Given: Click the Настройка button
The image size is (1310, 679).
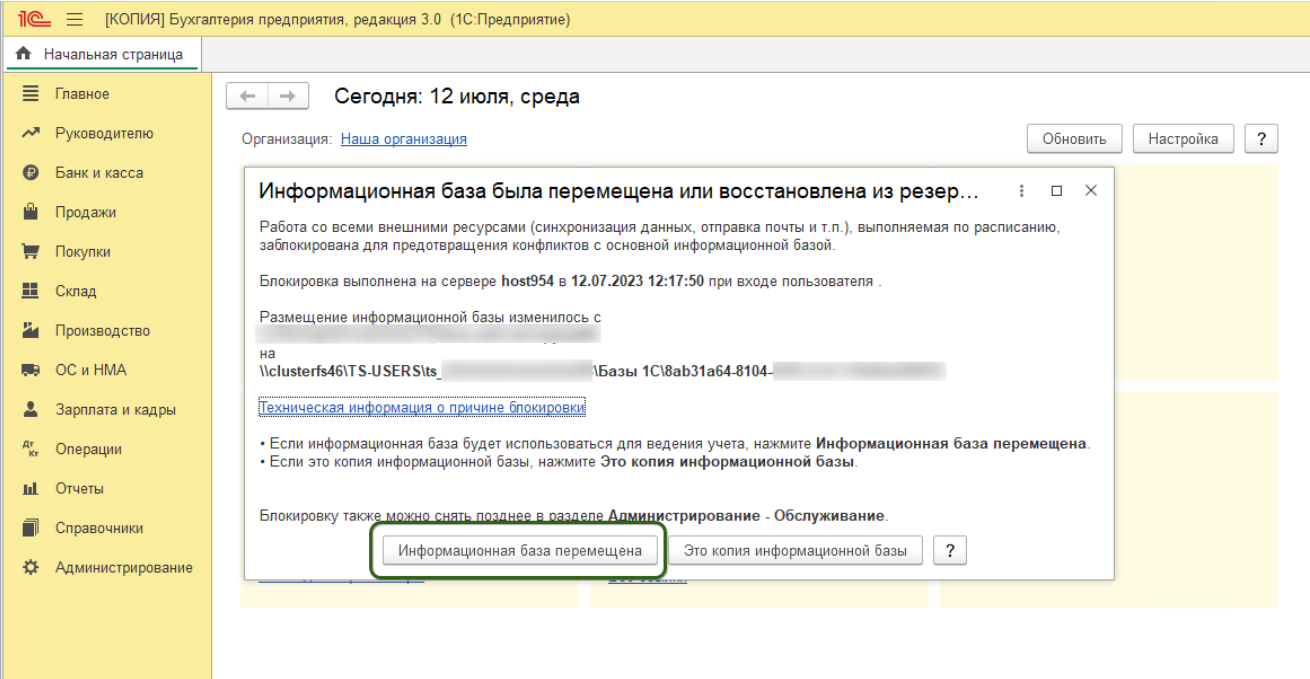Looking at the screenshot, I should 1183,139.
